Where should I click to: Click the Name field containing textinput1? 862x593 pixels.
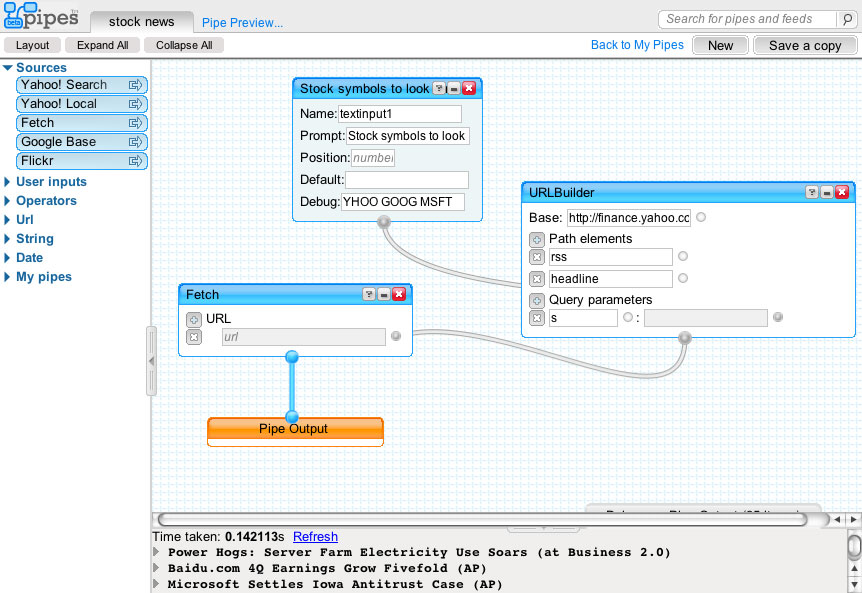click(x=400, y=114)
